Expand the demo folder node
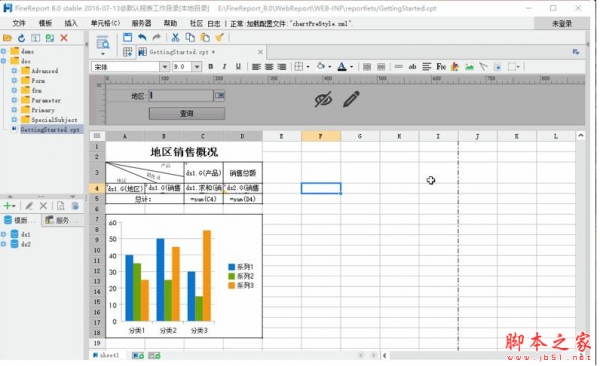The width and height of the screenshot is (600, 366). 3,51
